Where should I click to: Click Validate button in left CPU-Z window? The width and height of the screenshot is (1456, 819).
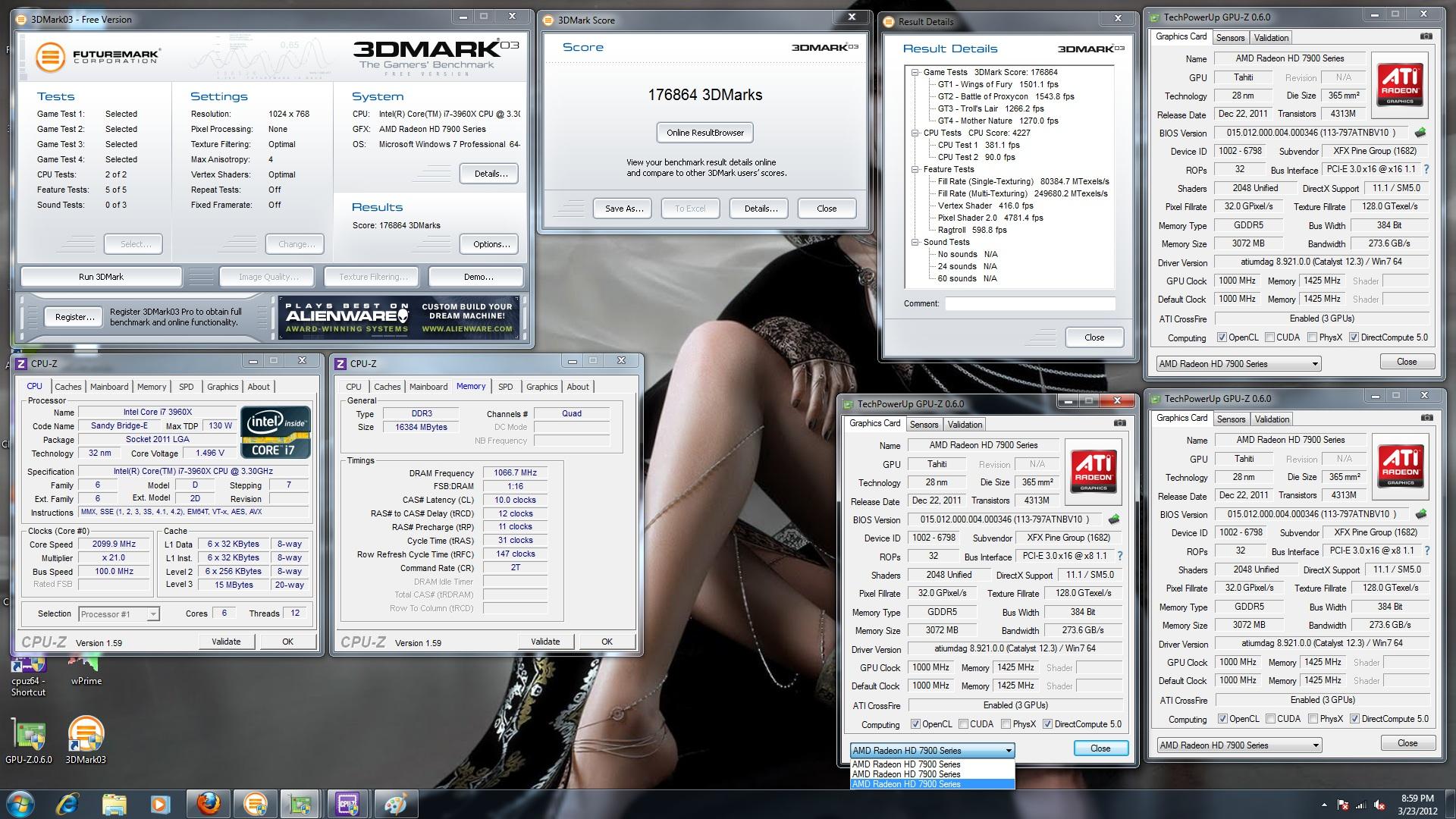226,642
